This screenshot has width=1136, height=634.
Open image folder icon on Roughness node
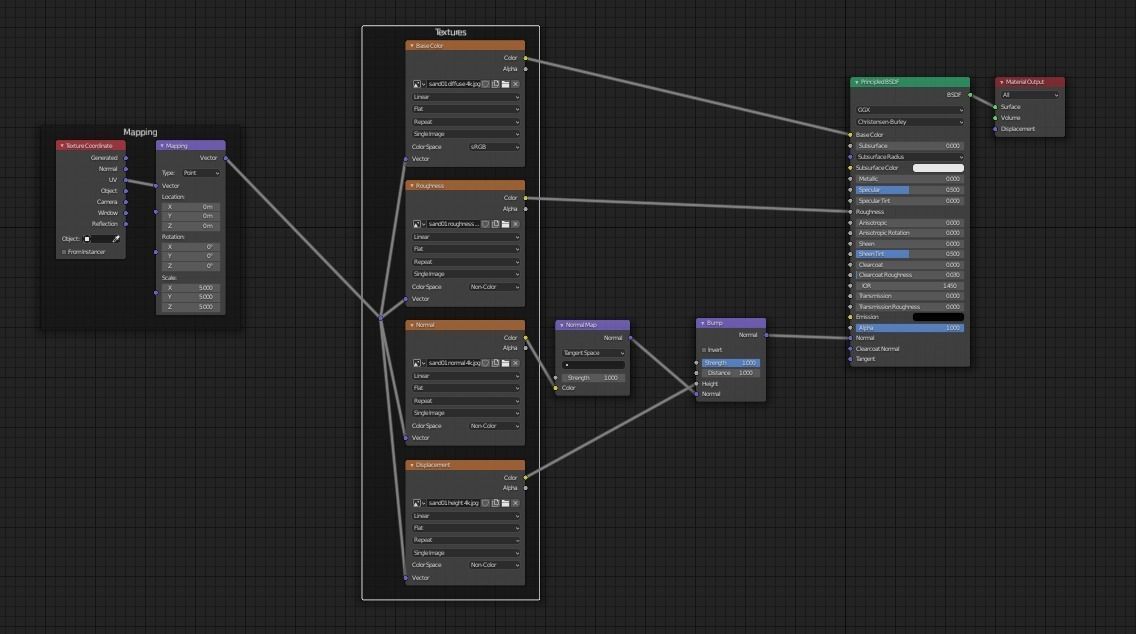click(x=506, y=224)
